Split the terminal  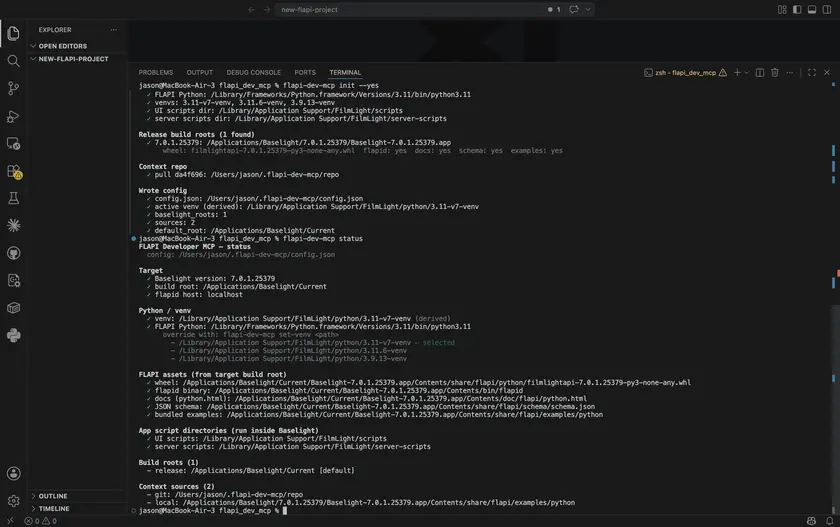point(760,73)
